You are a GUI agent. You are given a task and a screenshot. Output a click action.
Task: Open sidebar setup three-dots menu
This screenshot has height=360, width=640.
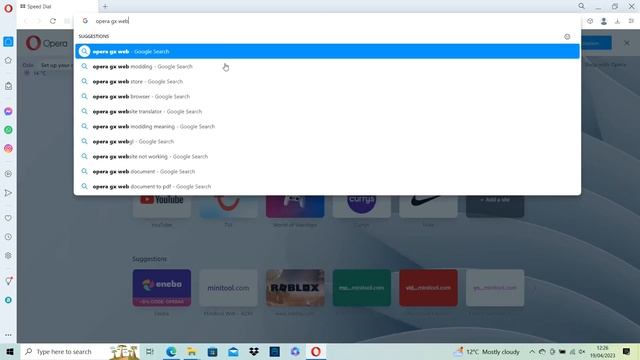[x=8, y=335]
